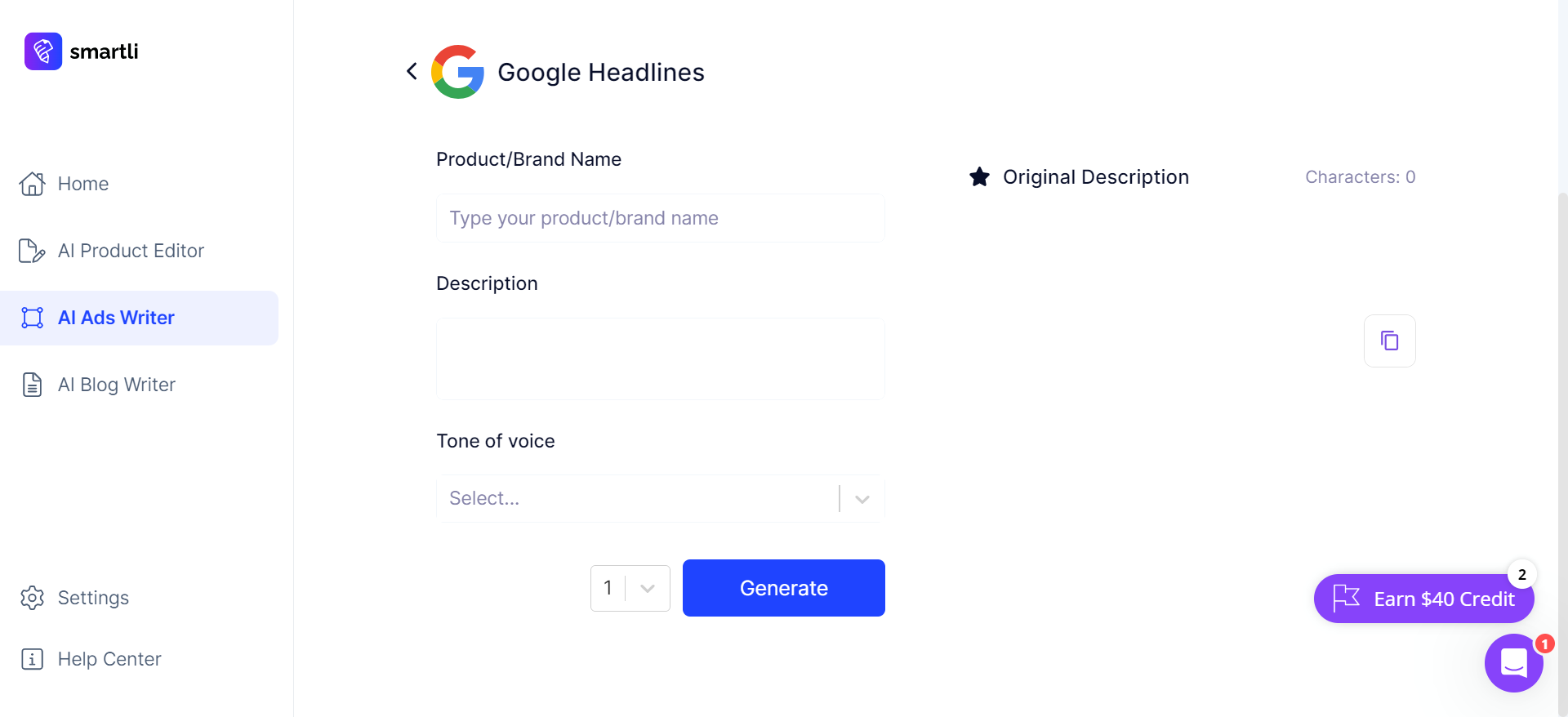Go back using the left arrow

click(412, 72)
